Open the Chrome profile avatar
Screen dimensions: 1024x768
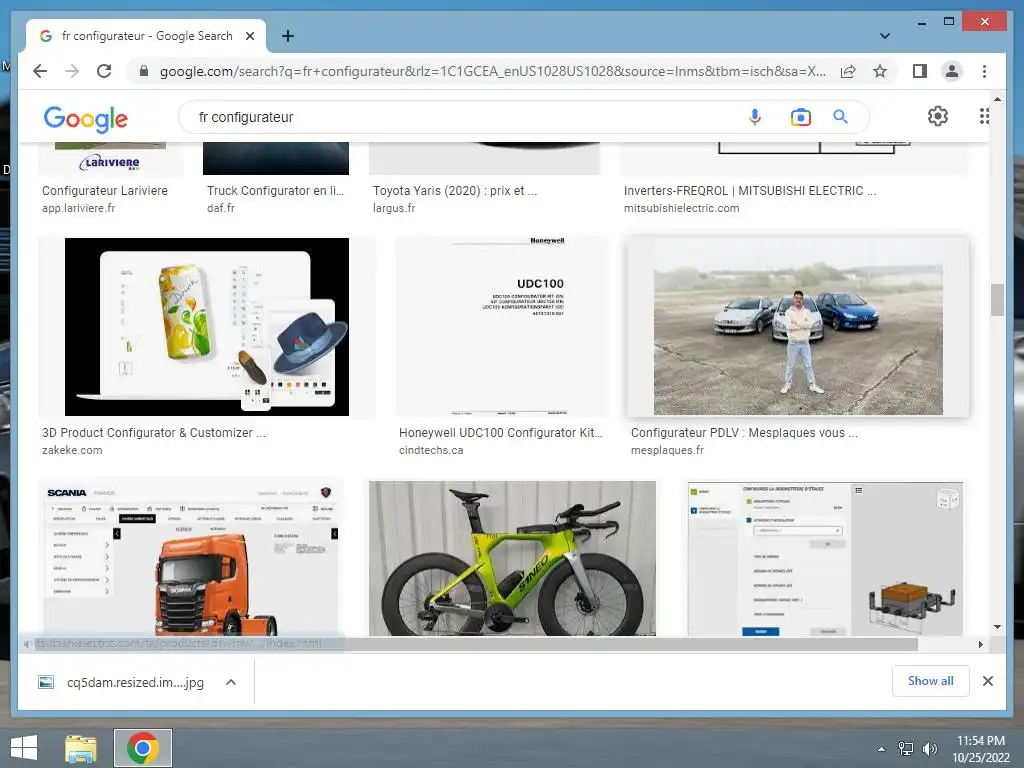coord(952,71)
